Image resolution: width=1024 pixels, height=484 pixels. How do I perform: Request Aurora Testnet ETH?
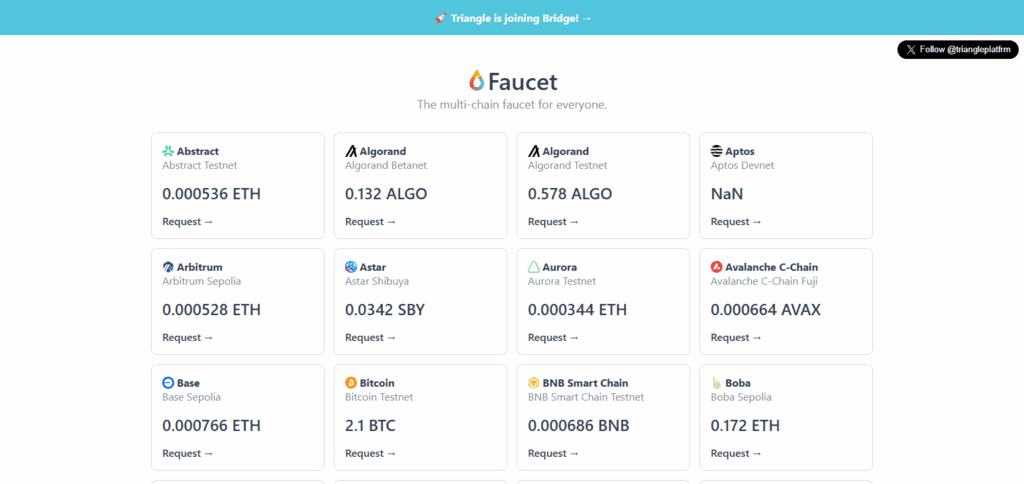(553, 337)
